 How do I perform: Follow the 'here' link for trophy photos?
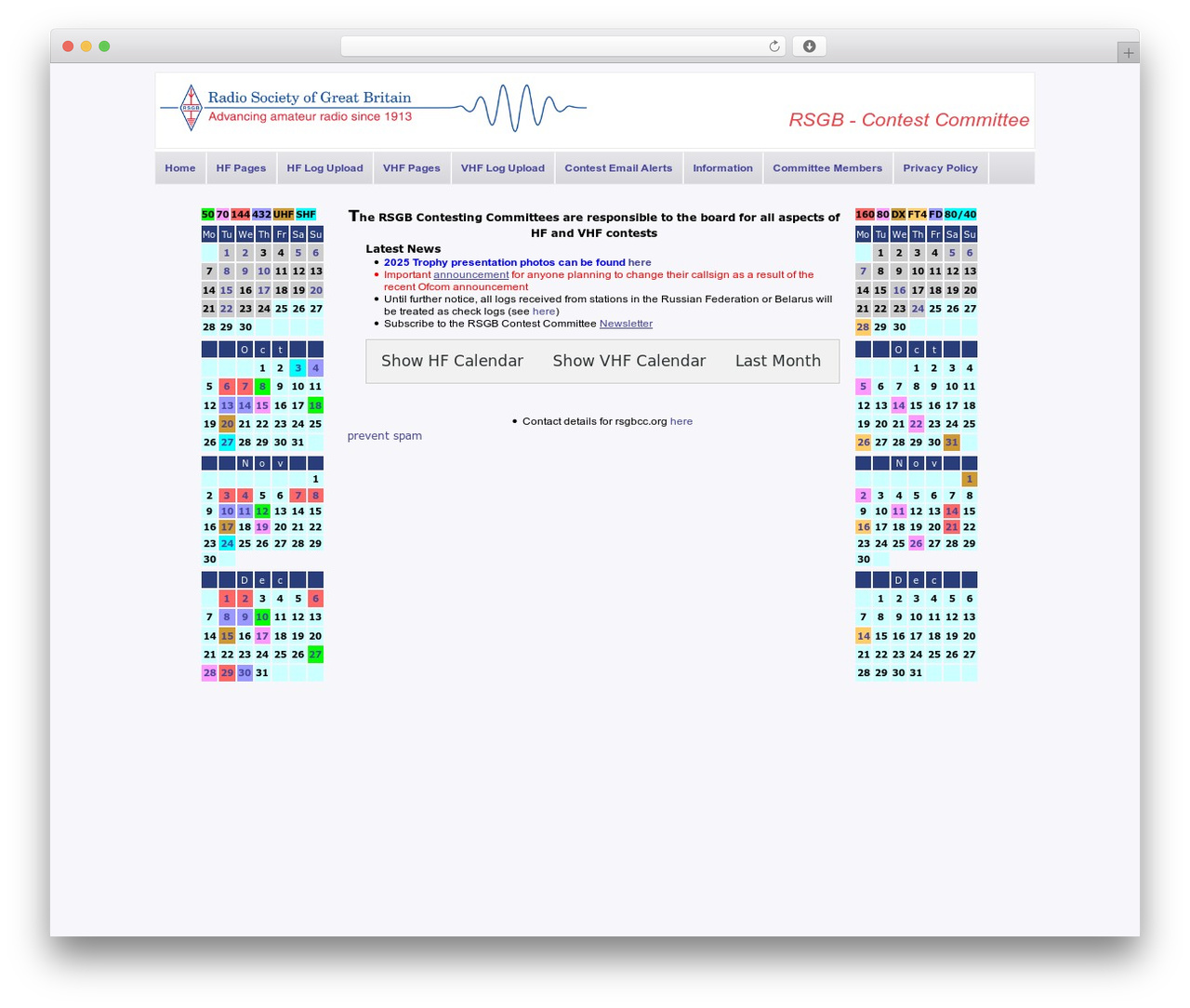coord(640,262)
